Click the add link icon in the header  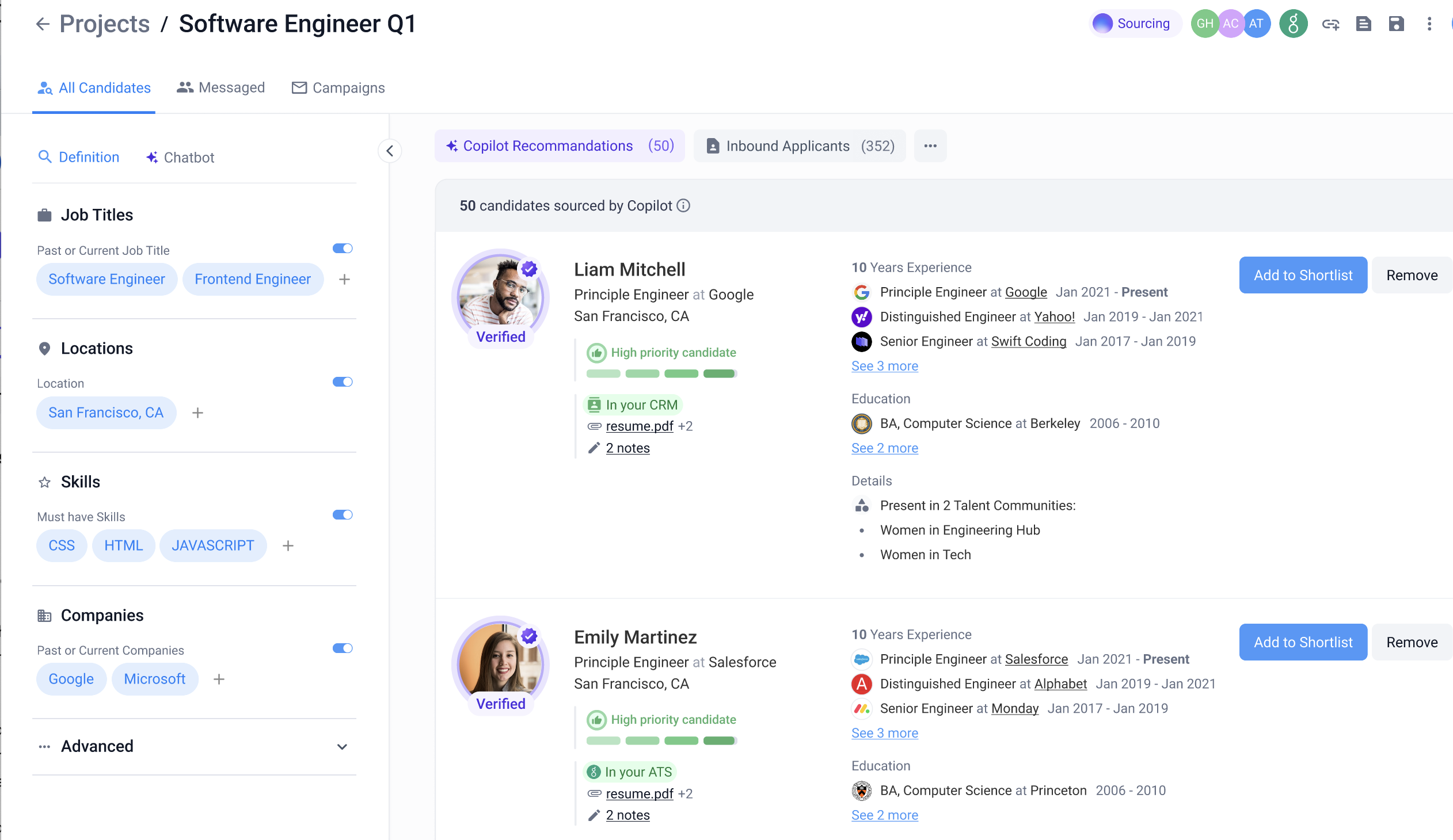point(1331,24)
